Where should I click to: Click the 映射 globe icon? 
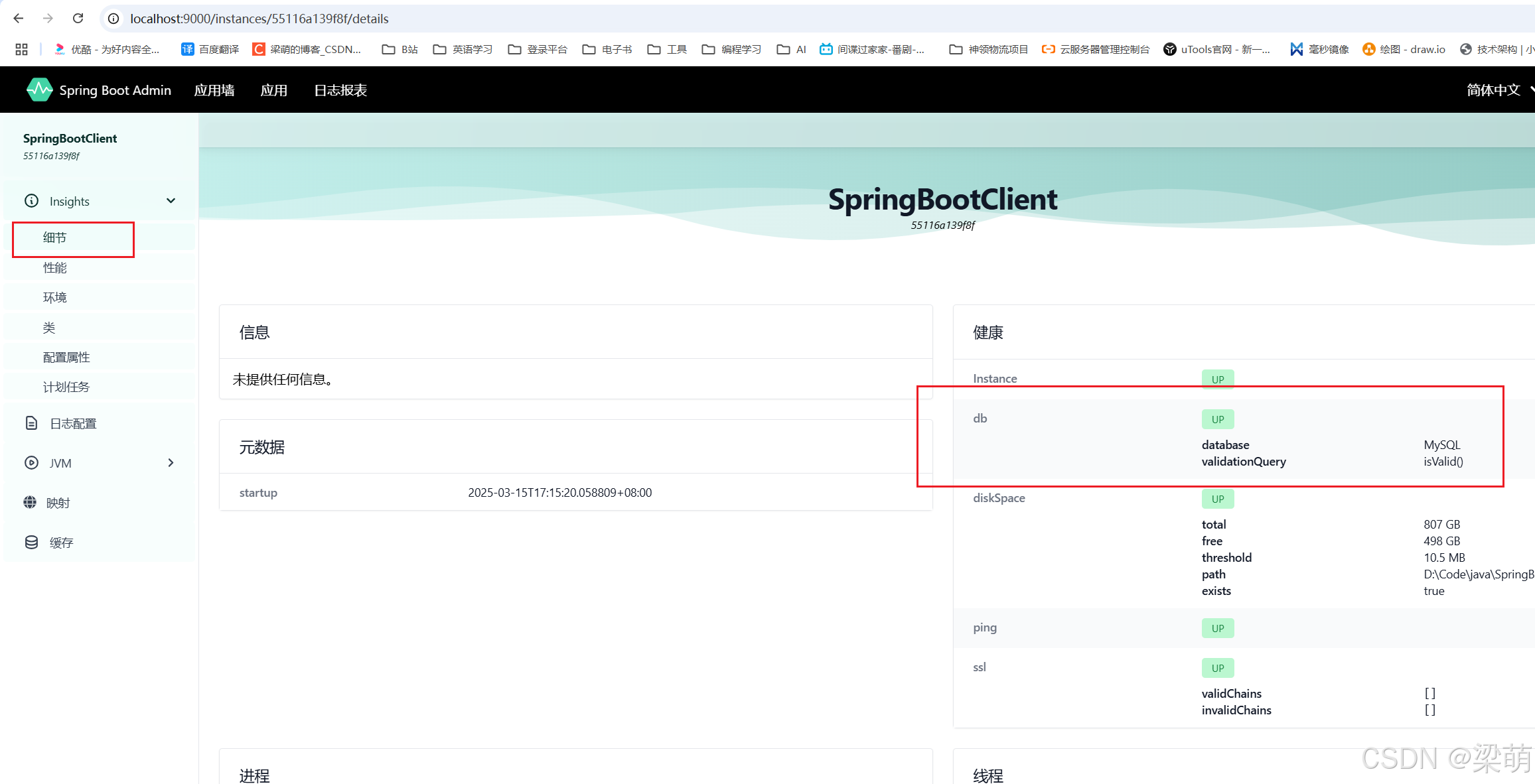pos(30,502)
